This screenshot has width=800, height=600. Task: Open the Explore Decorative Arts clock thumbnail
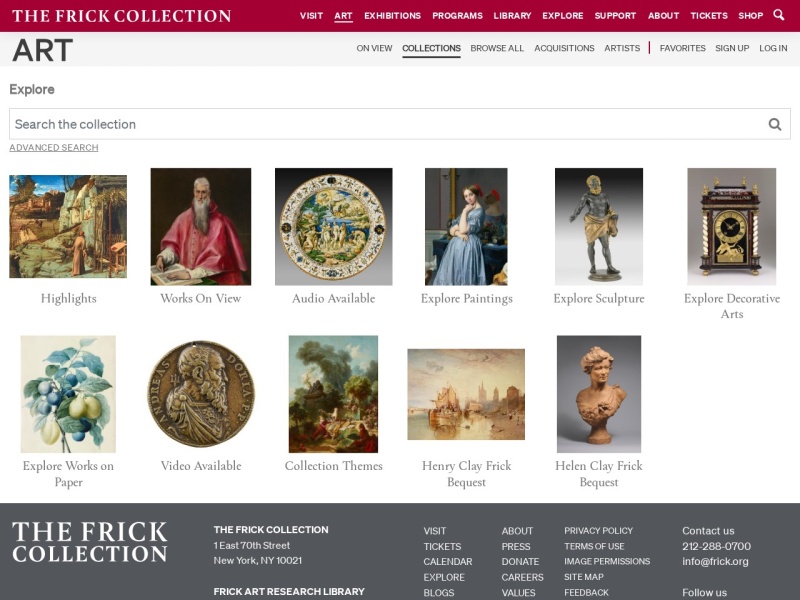click(x=732, y=227)
